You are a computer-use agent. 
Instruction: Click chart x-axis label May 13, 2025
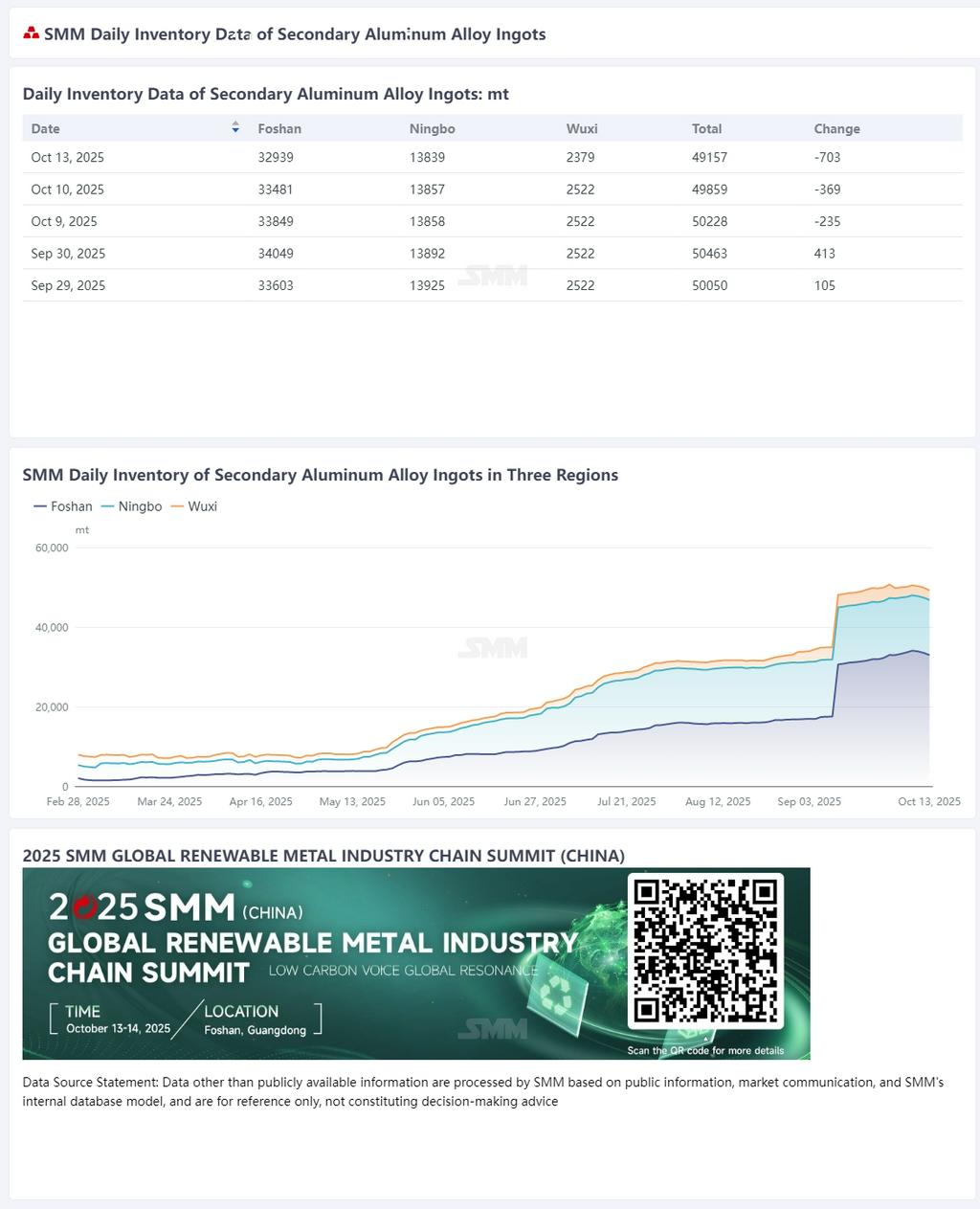pyautogui.click(x=352, y=801)
